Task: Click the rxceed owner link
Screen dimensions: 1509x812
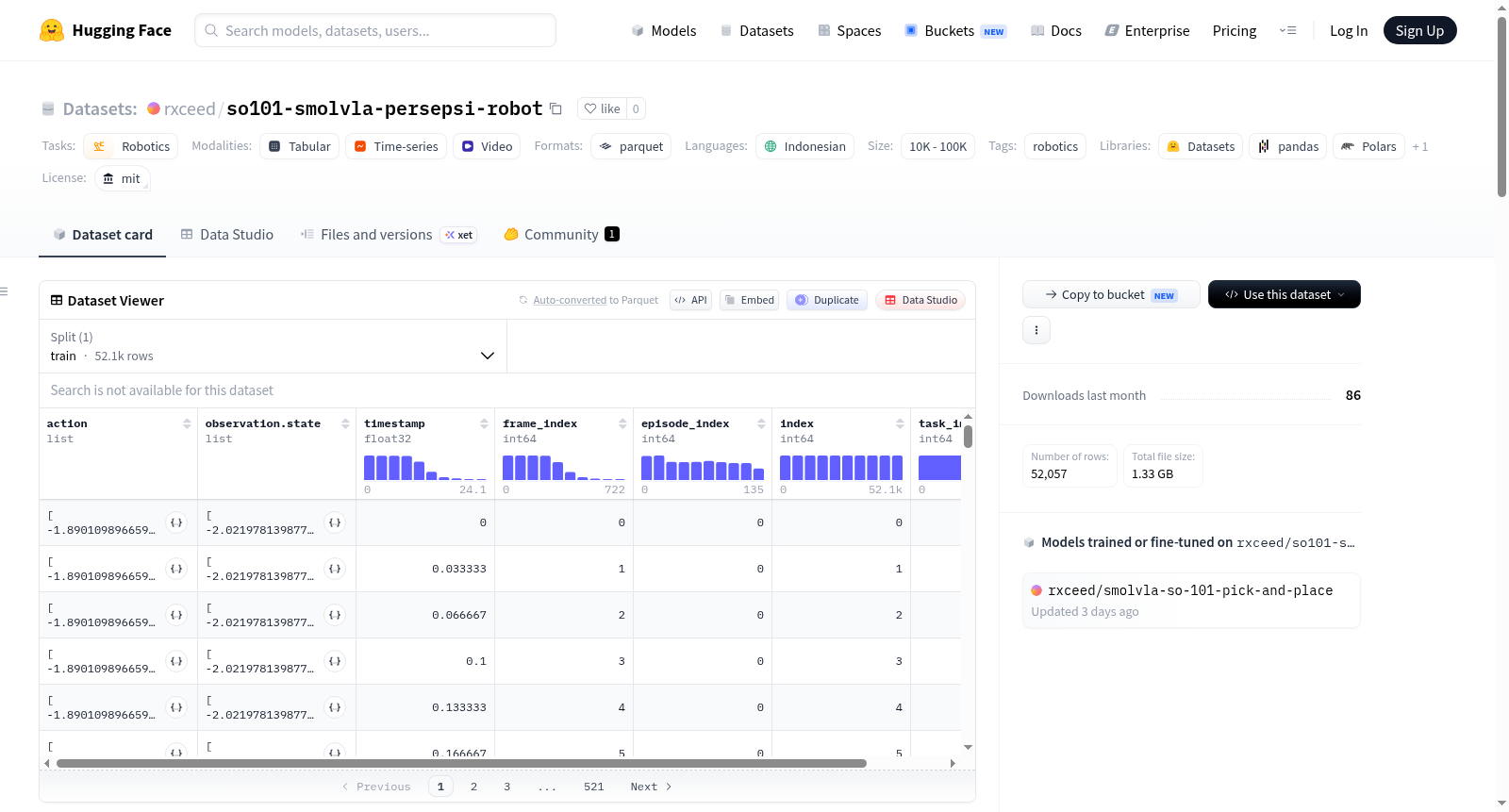Action: coord(190,108)
